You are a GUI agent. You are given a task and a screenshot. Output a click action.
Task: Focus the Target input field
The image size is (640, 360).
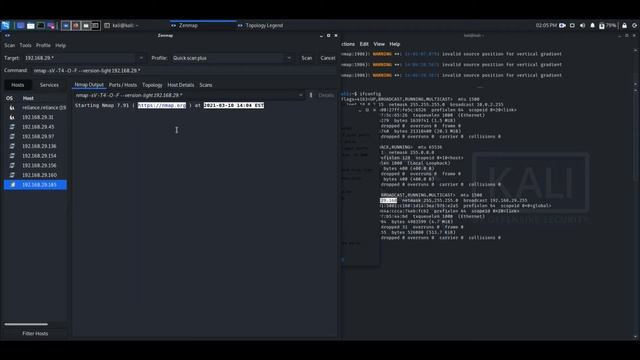(80, 58)
